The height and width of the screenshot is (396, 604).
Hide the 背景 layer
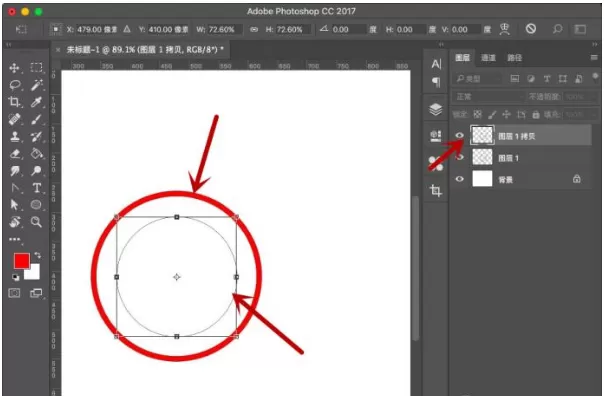coord(459,179)
